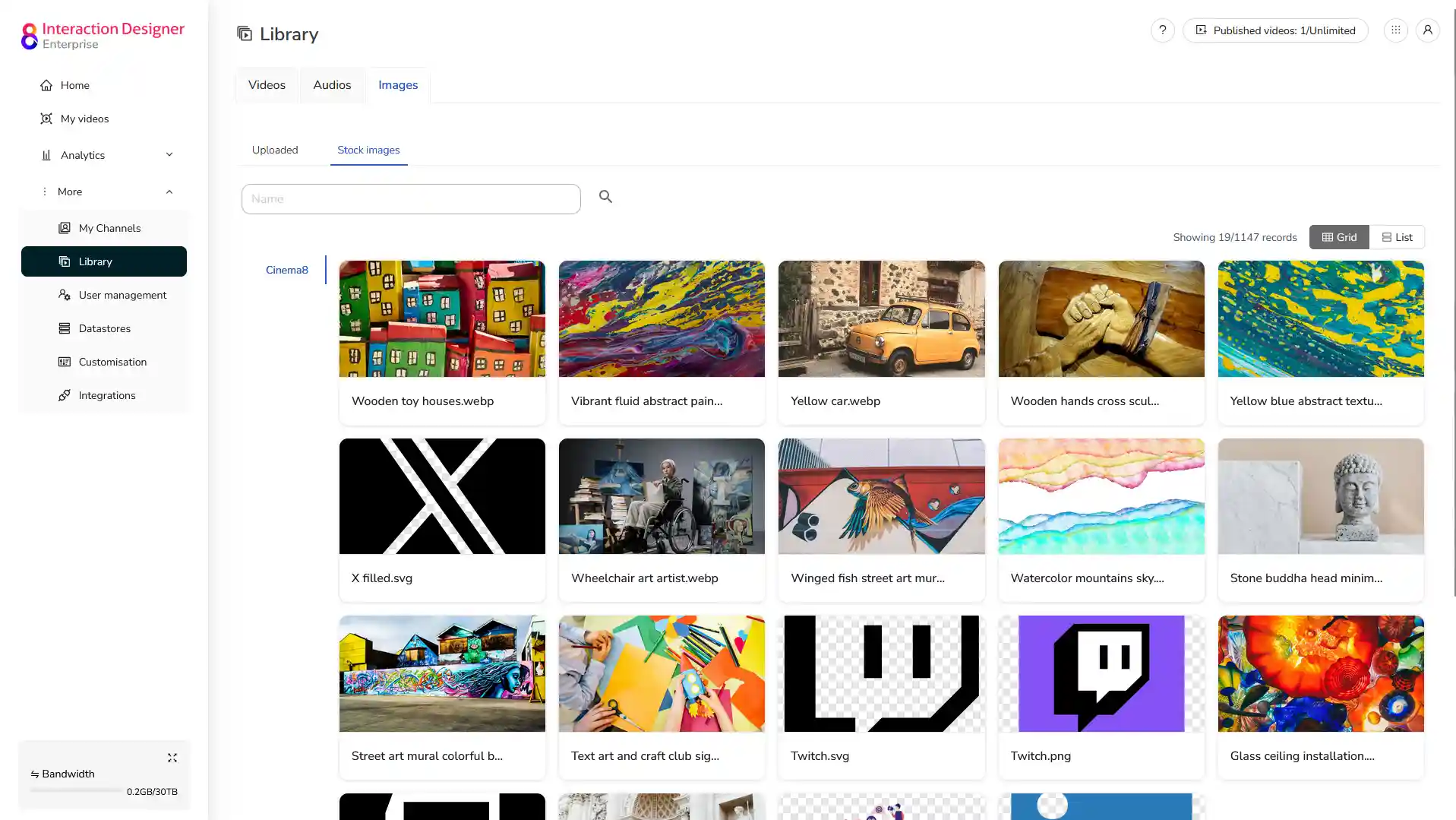Select the Images tab
Image resolution: width=1456 pixels, height=820 pixels.
point(398,85)
